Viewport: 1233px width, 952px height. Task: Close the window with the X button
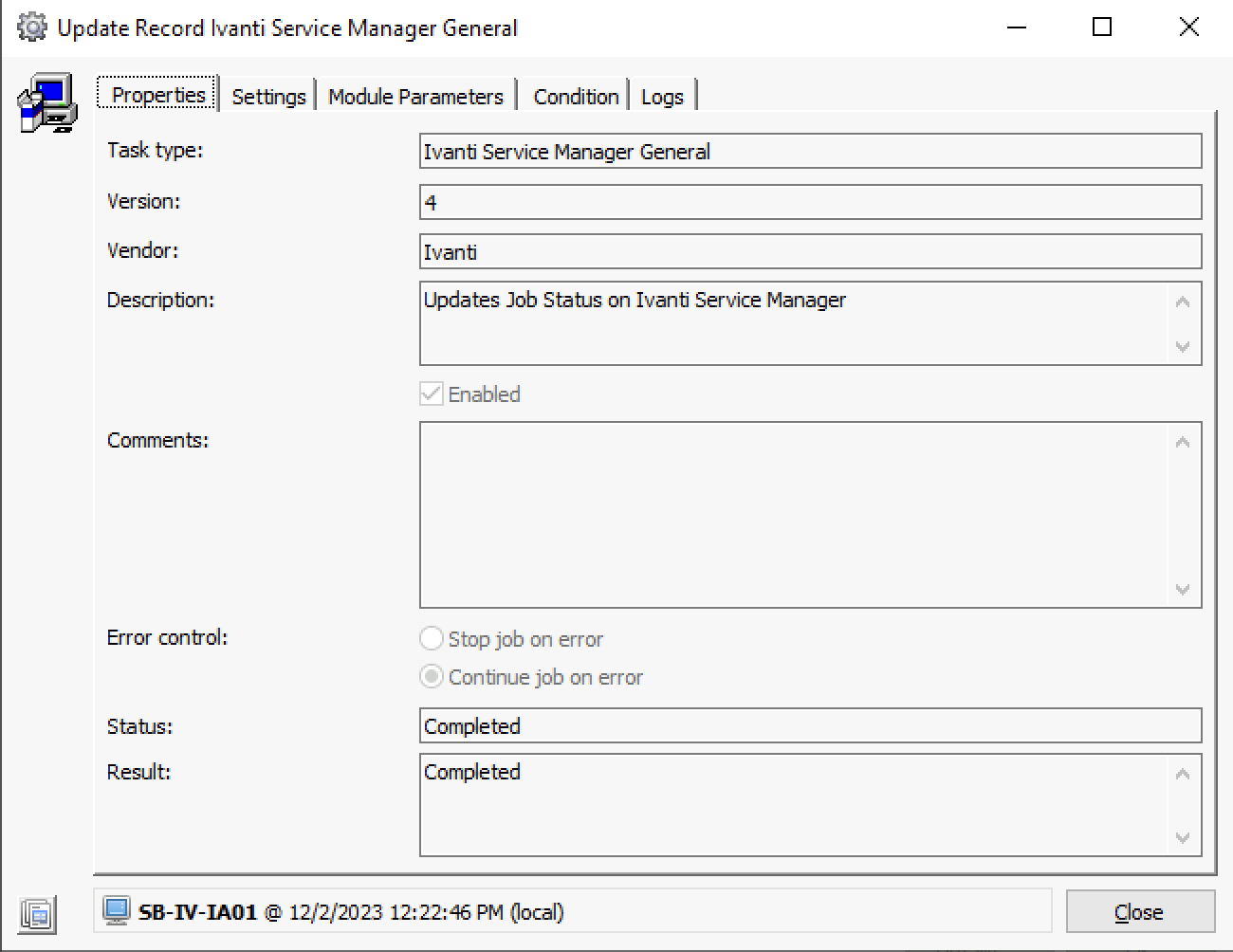pyautogui.click(x=1188, y=27)
